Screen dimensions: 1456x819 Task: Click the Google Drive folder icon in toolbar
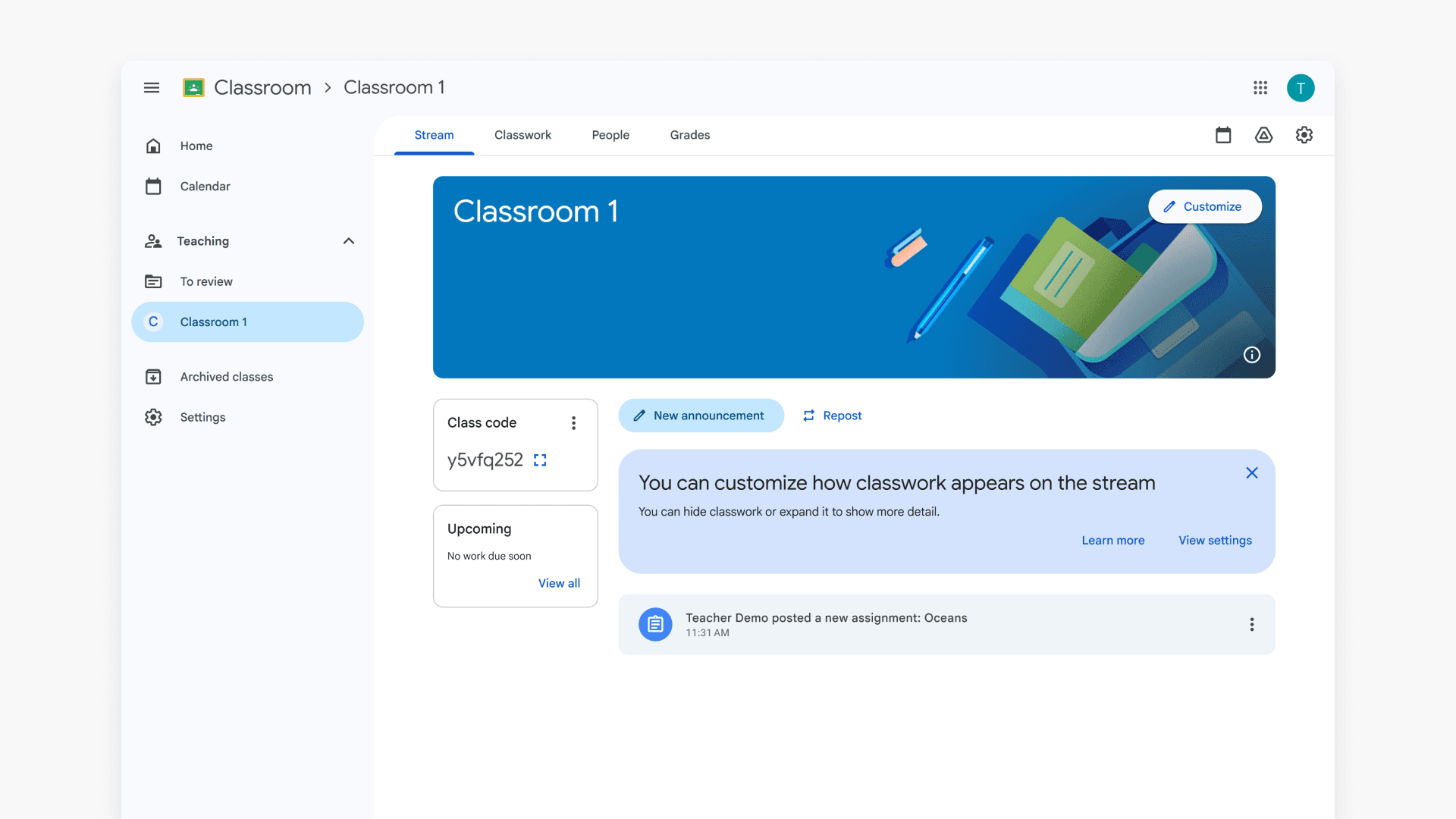click(x=1263, y=135)
